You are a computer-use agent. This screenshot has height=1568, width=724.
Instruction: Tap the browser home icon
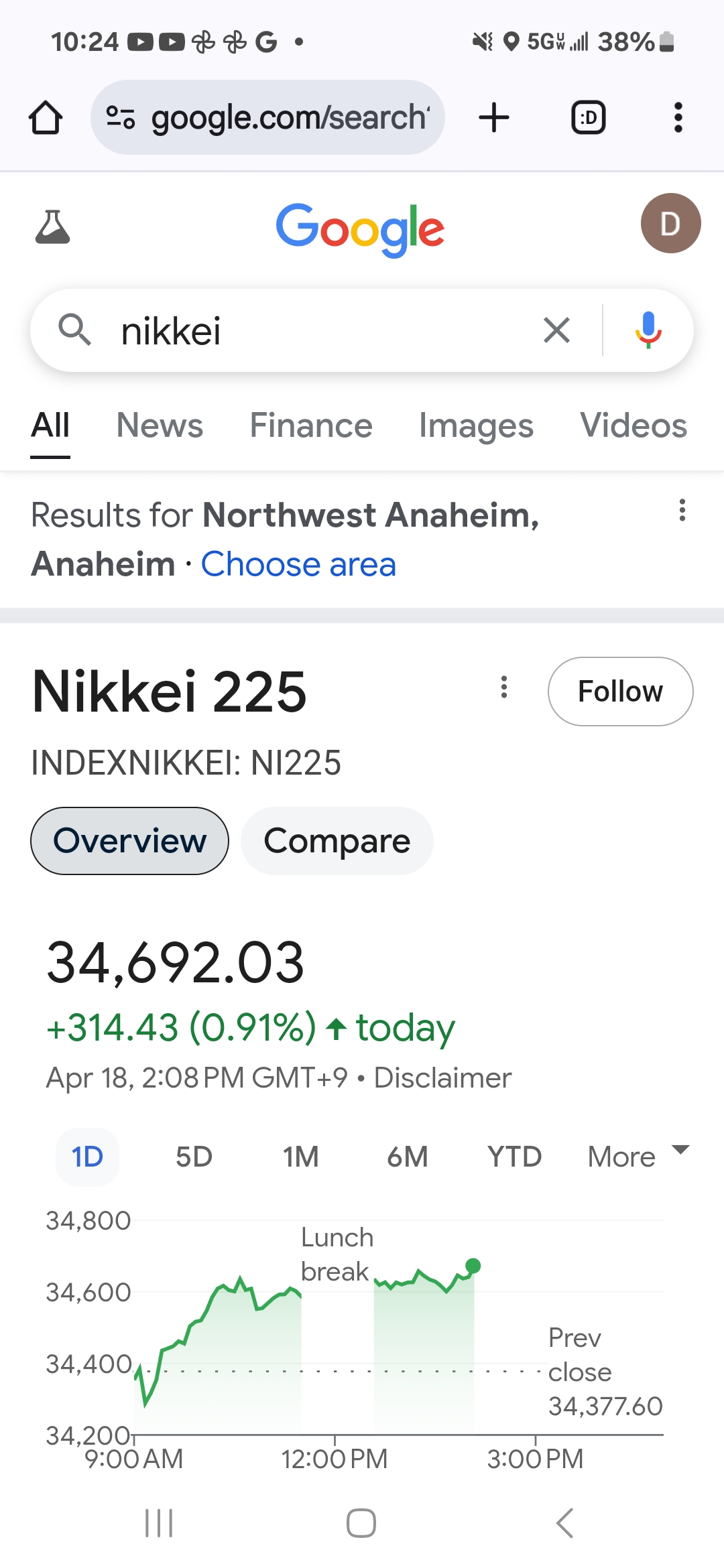[46, 118]
